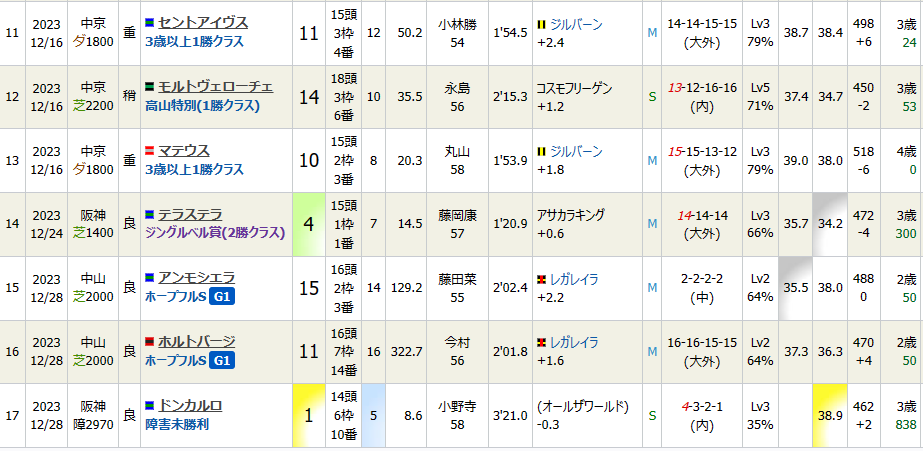Click the silk icon beside セントアイヴス
Screen dimensions: 923x451
pos(150,22)
